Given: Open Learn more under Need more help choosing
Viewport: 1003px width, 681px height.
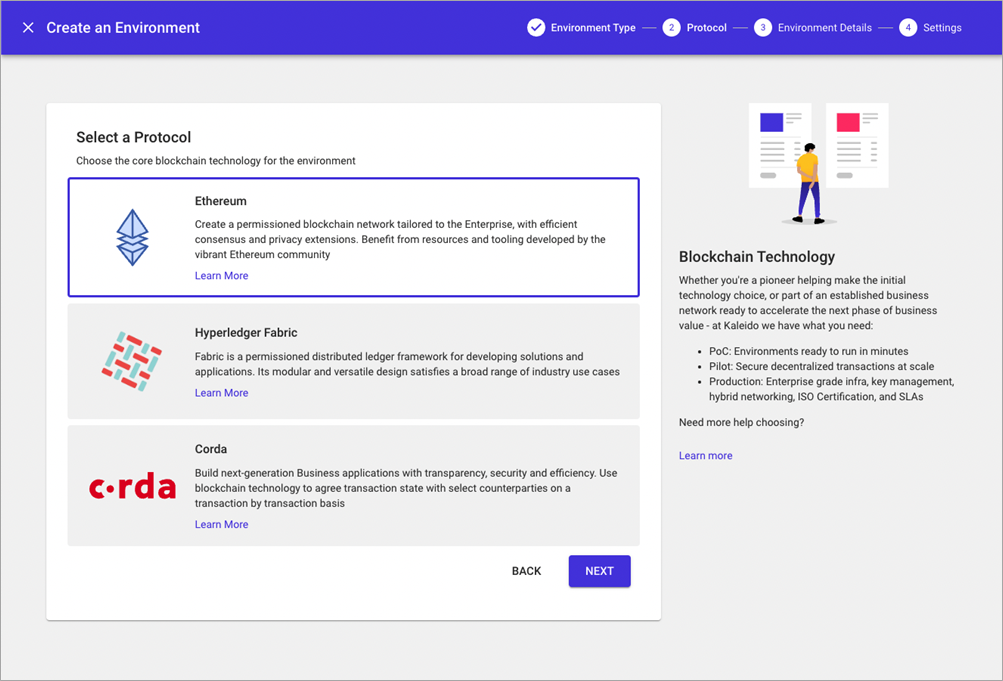Looking at the screenshot, I should pos(705,456).
